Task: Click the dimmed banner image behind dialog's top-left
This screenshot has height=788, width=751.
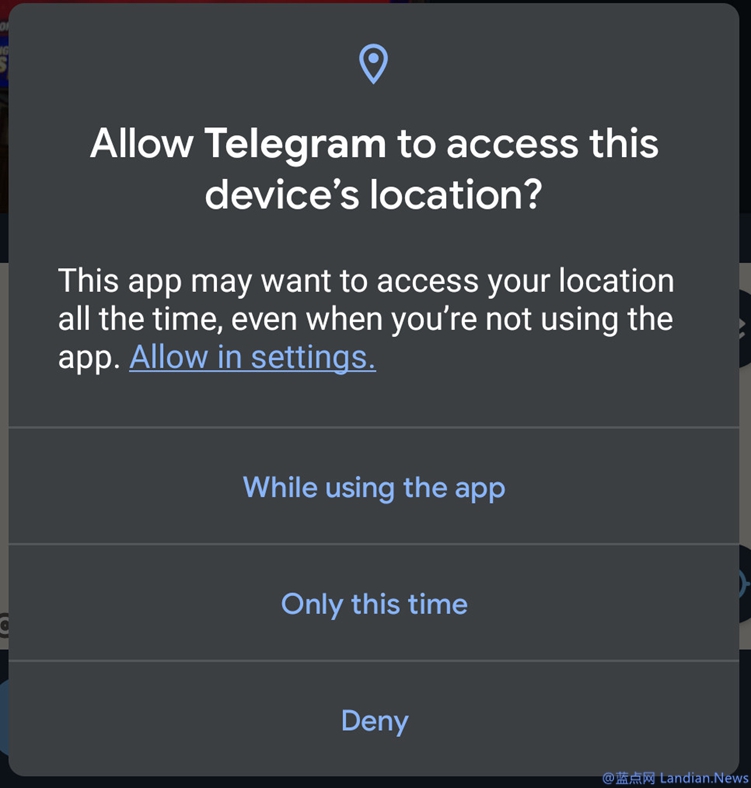Action: [x=4, y=106]
